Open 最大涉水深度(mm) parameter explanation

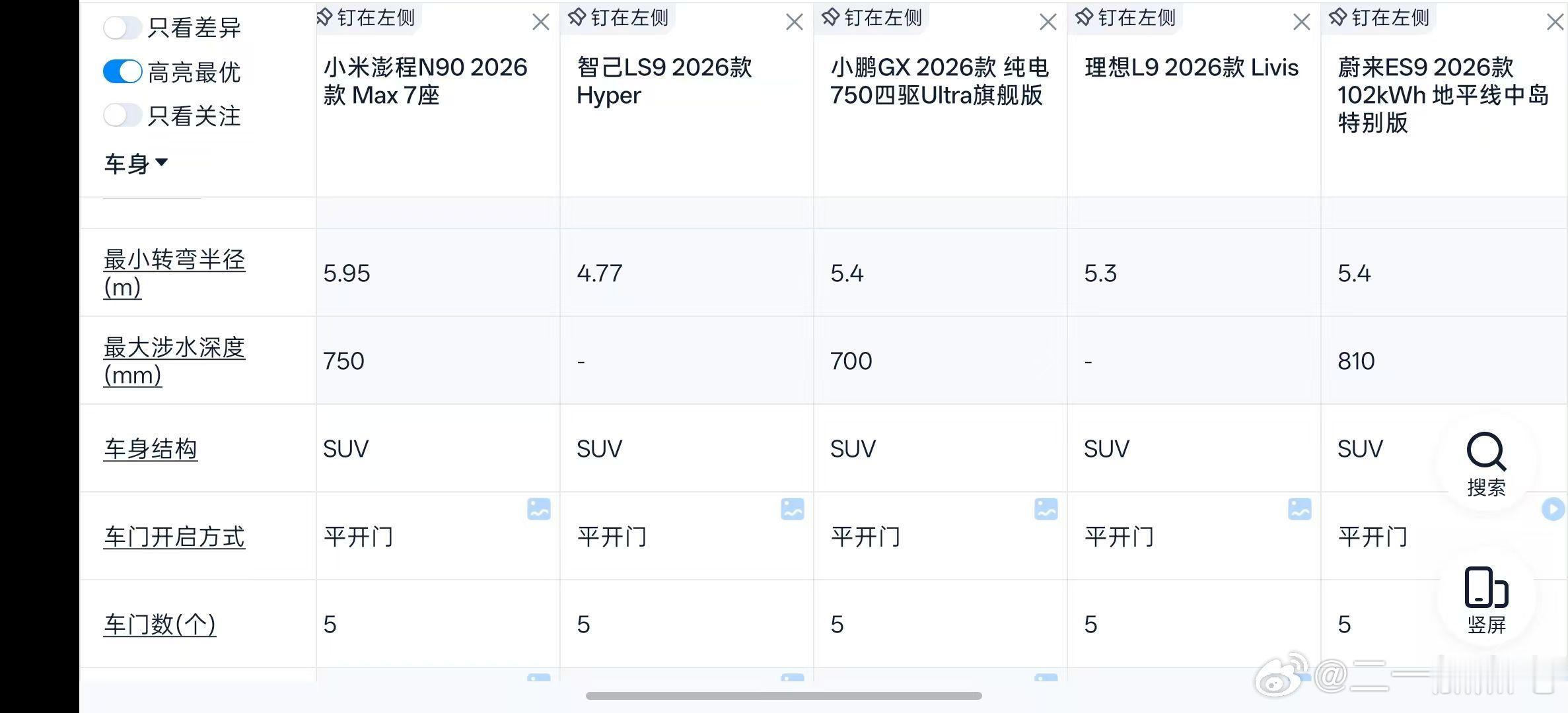tap(174, 360)
